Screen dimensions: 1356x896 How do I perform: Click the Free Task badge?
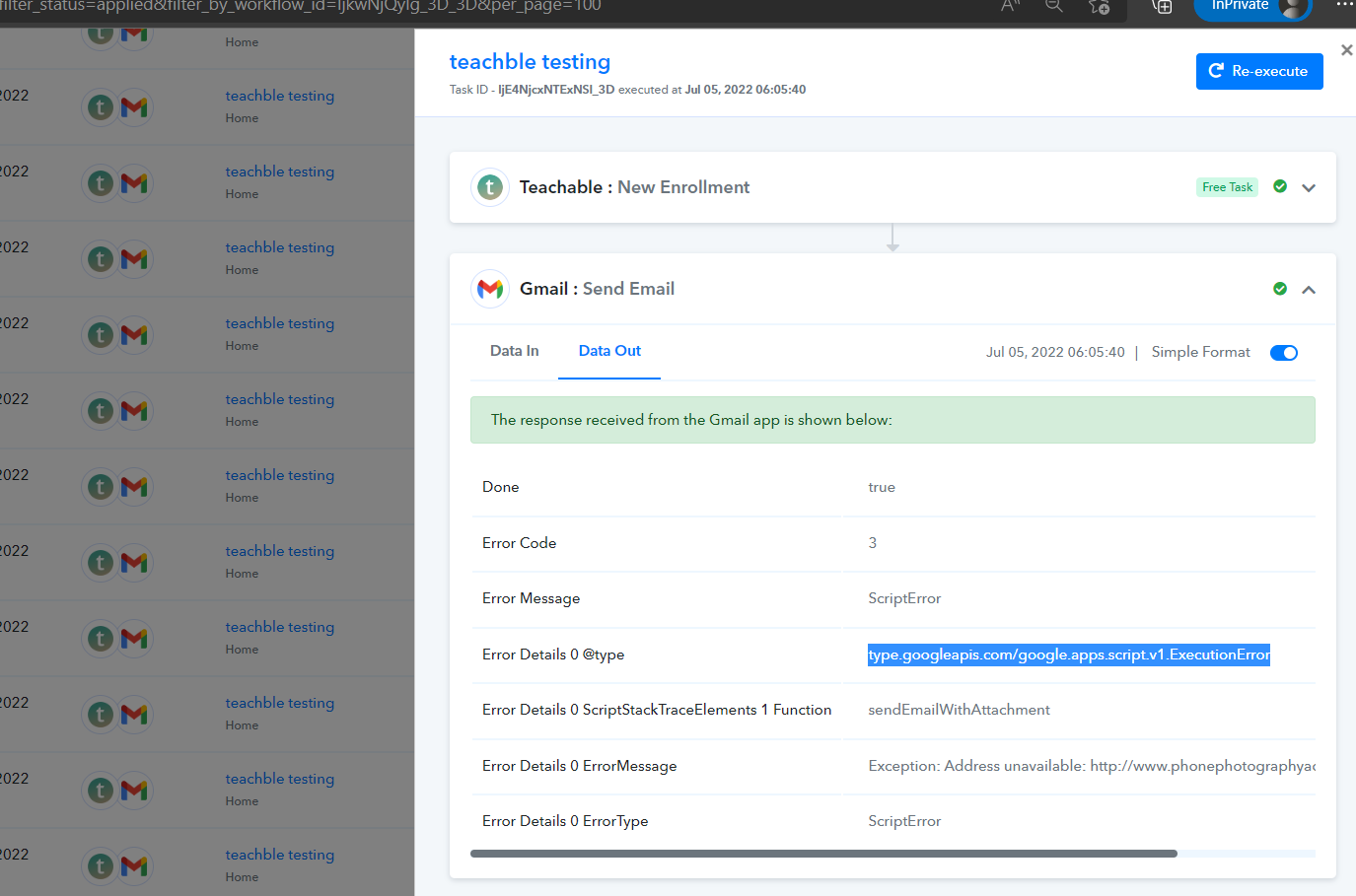[1227, 187]
